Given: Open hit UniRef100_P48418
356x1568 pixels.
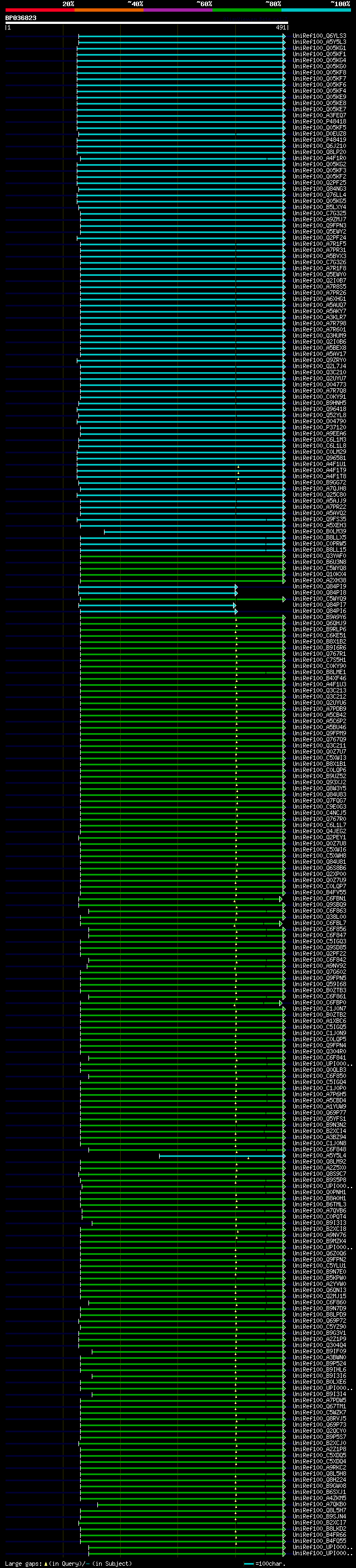Looking at the screenshot, I should [319, 122].
